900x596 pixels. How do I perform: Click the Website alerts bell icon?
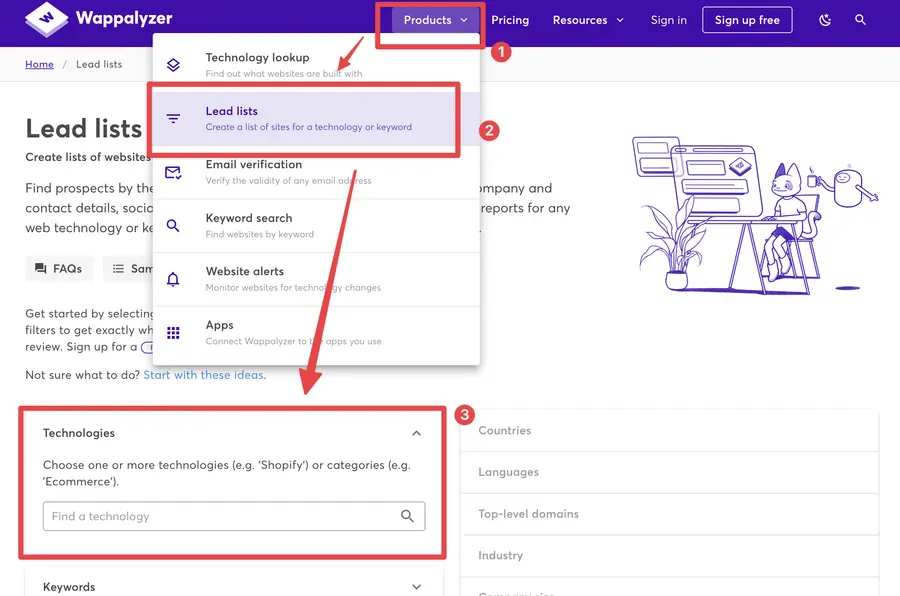coord(173,279)
